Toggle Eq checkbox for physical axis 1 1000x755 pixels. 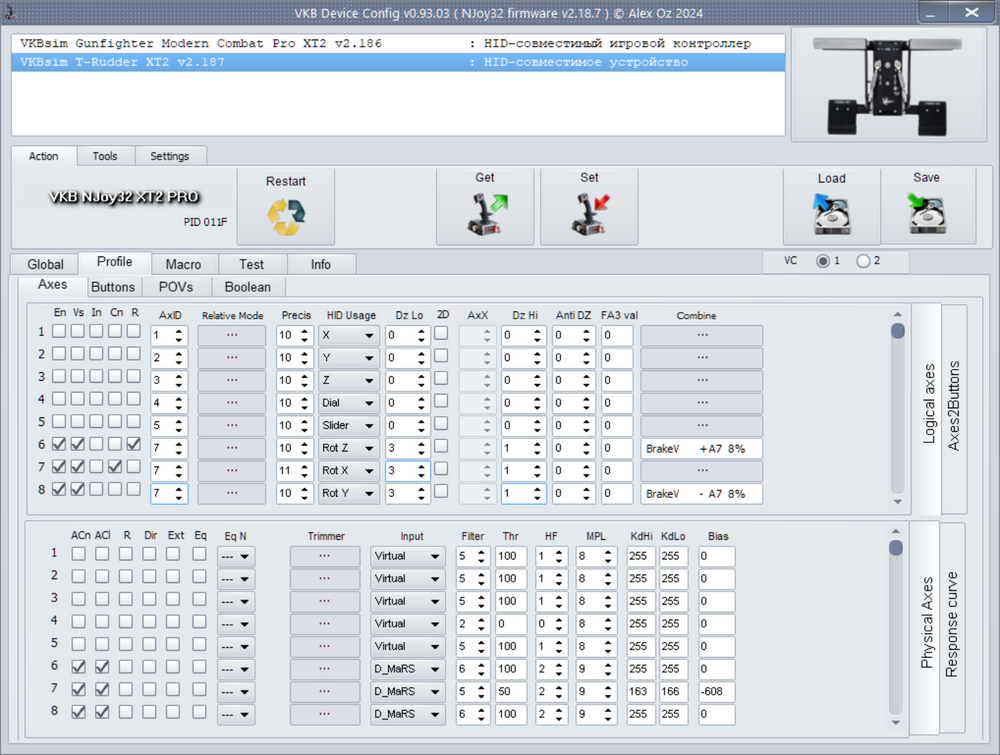(x=200, y=554)
